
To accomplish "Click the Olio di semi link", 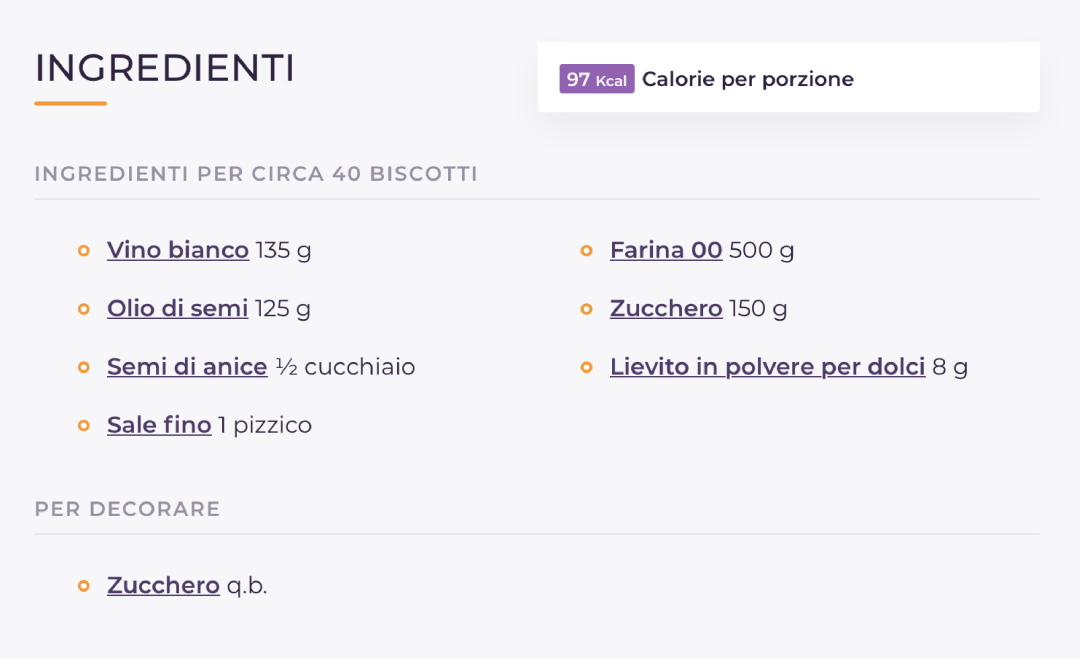I will (x=177, y=309).
